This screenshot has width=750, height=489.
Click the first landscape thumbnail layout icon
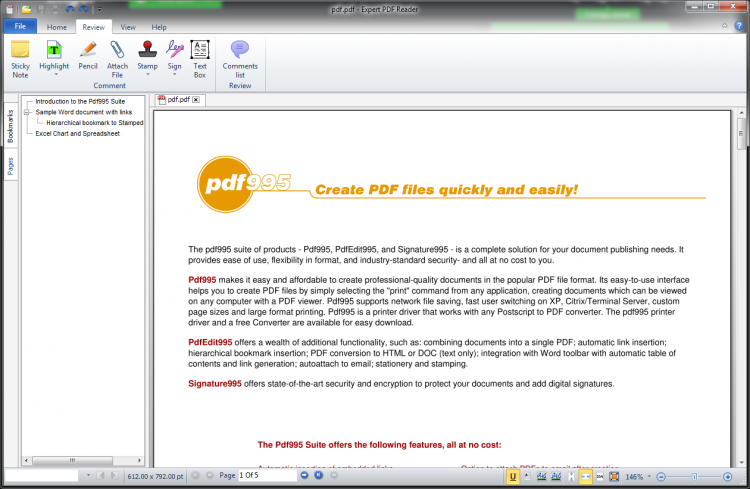541,477
